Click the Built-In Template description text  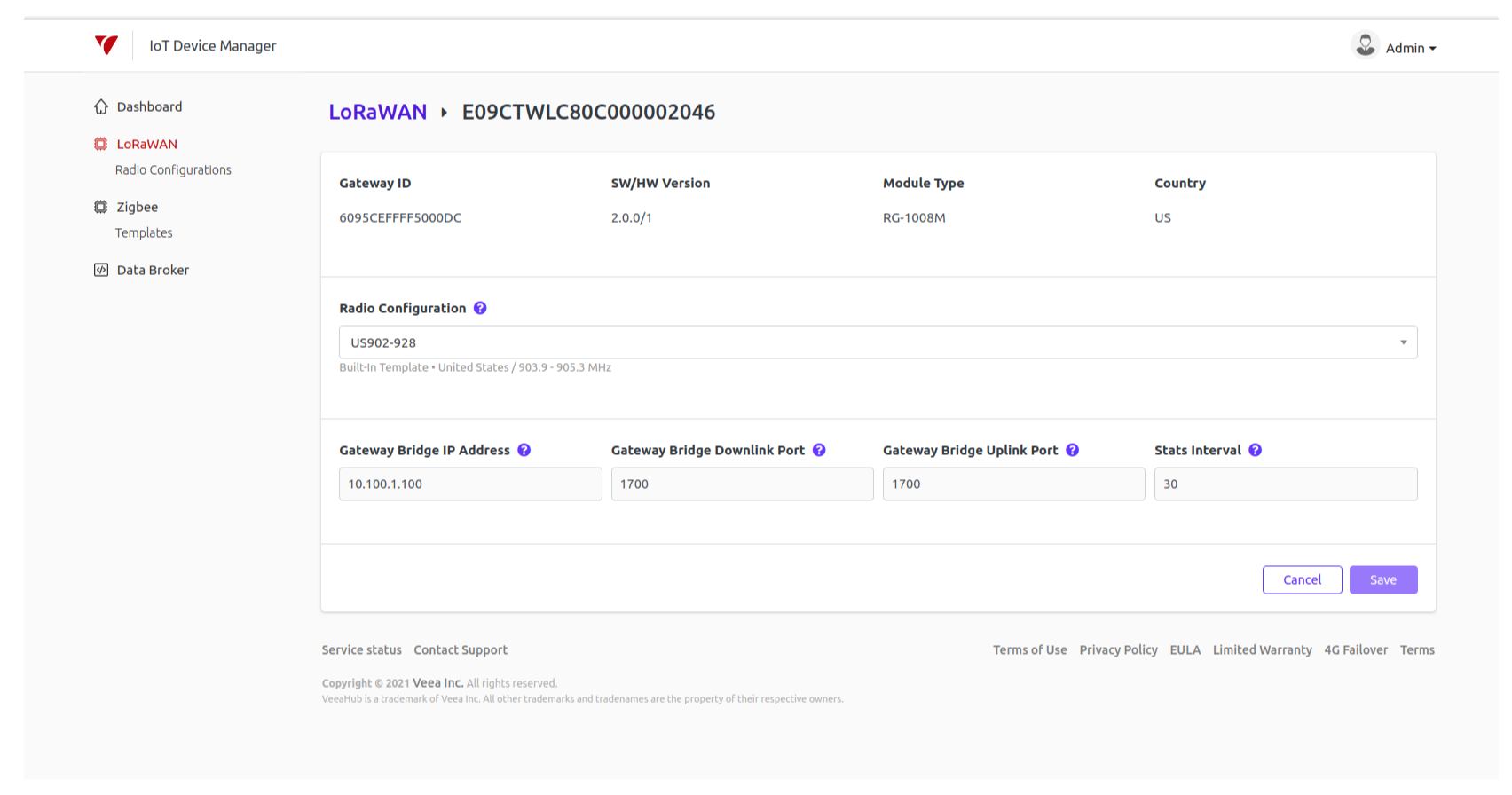coord(475,367)
